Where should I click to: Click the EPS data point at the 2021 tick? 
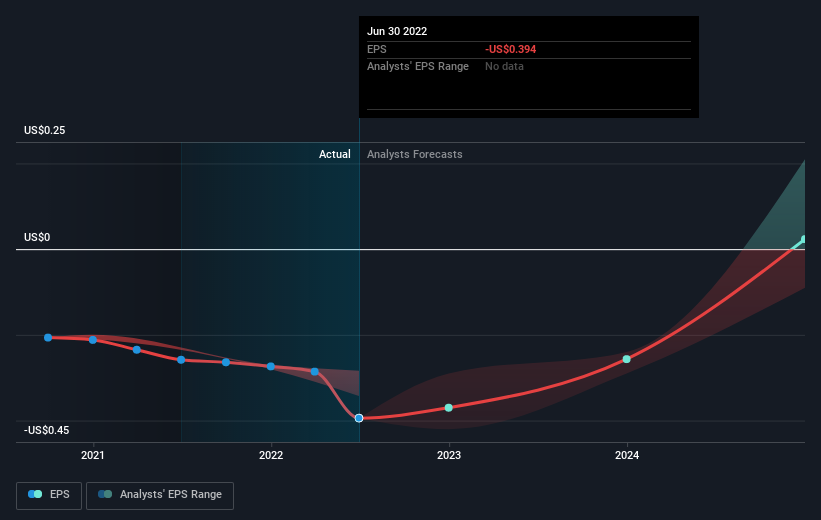(93, 340)
